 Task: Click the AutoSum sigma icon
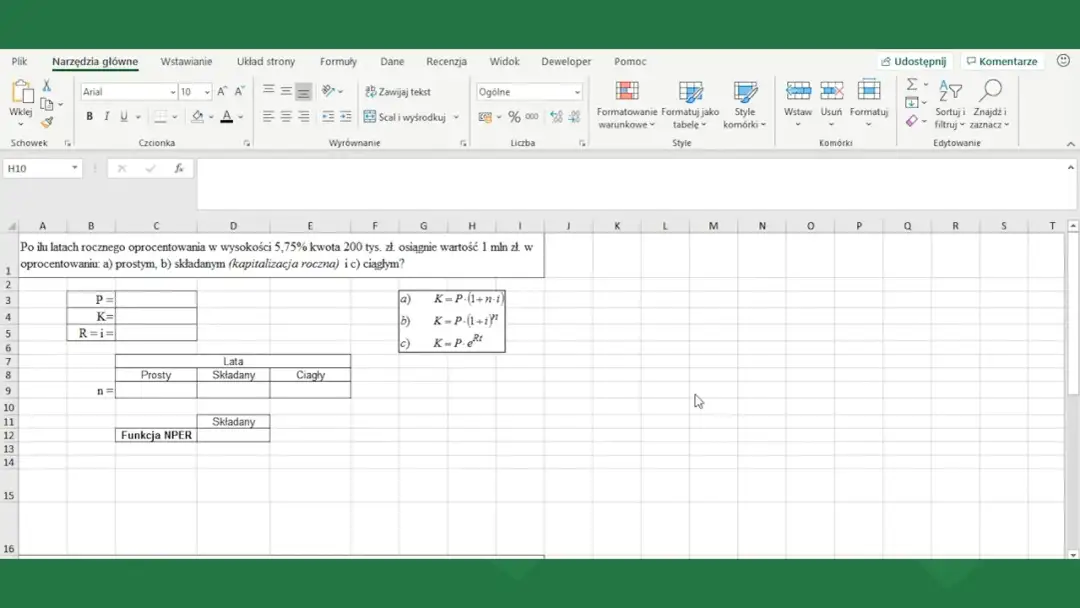pyautogui.click(x=912, y=84)
